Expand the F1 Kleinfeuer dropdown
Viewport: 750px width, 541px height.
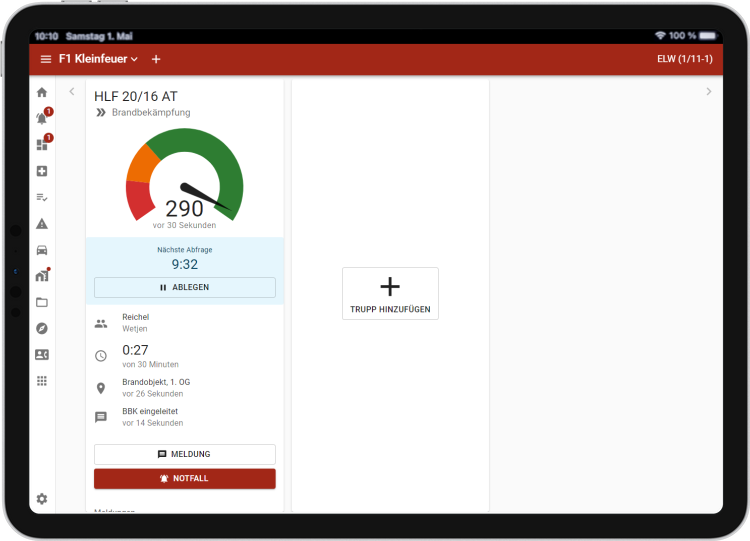[x=99, y=59]
